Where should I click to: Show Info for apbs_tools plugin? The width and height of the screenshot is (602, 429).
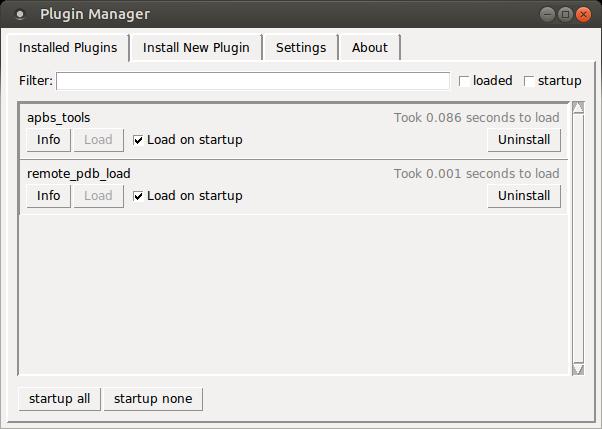point(49,140)
